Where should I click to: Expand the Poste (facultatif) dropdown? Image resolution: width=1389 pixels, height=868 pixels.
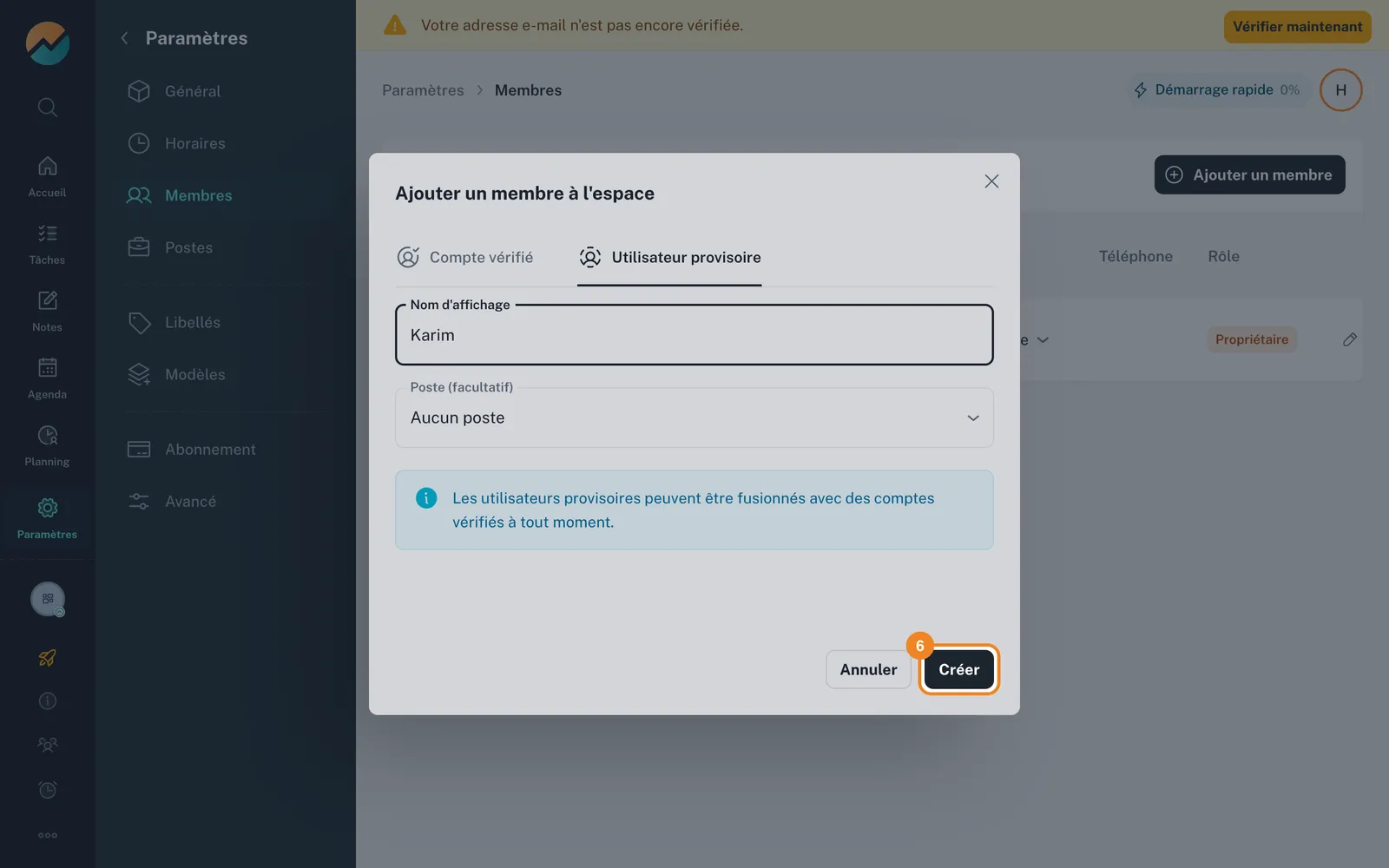(x=694, y=418)
